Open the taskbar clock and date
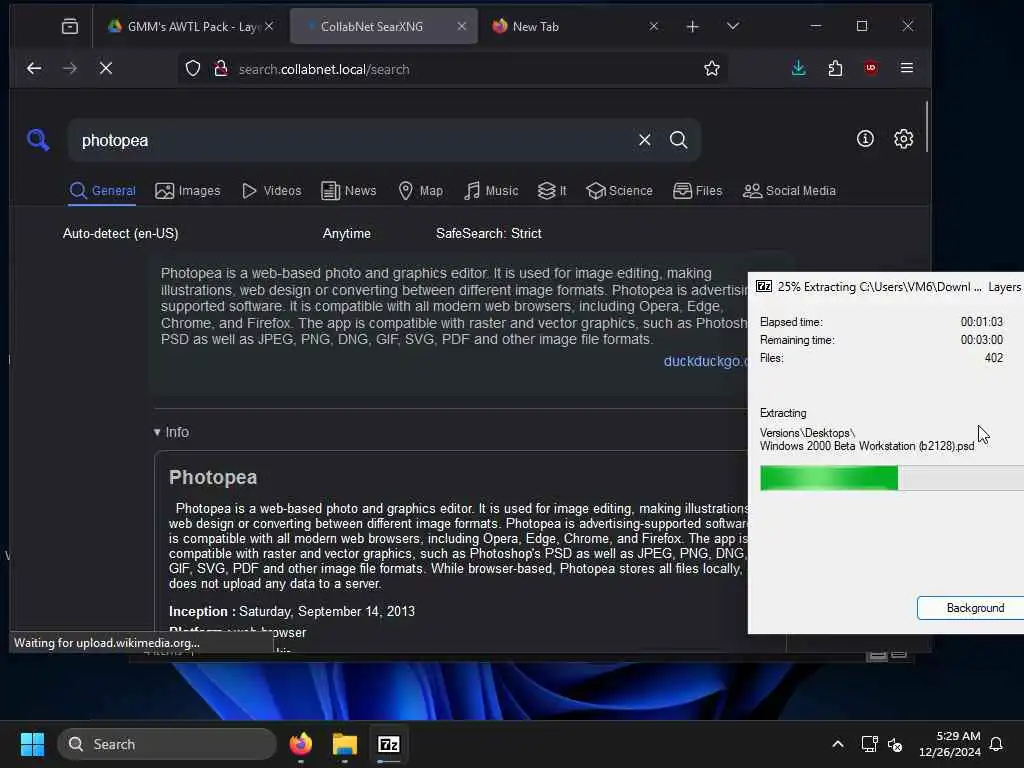 [949, 744]
